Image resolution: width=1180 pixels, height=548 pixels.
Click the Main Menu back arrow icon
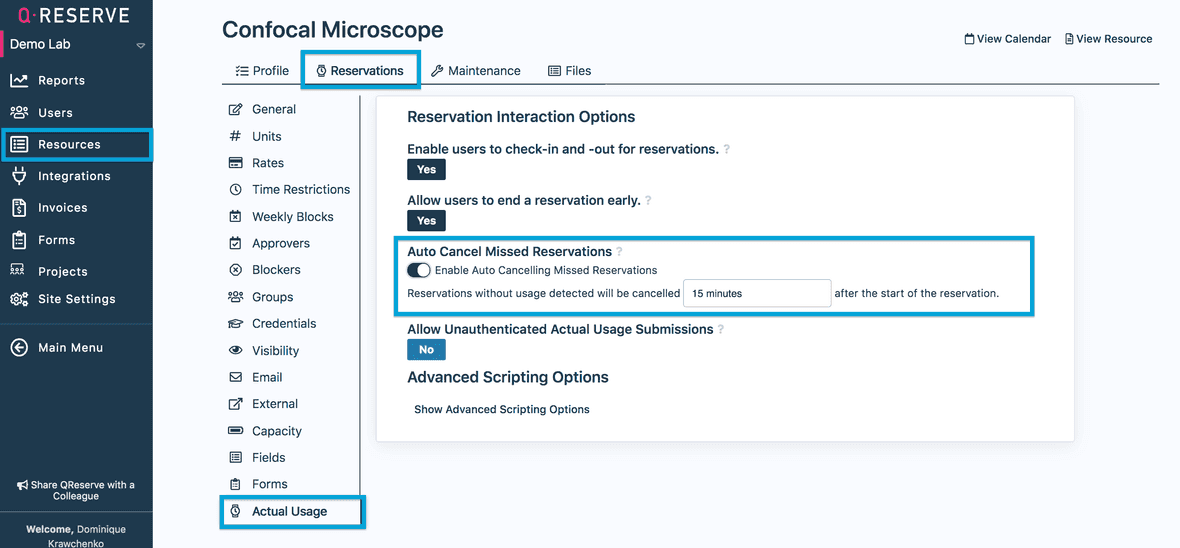(19, 347)
